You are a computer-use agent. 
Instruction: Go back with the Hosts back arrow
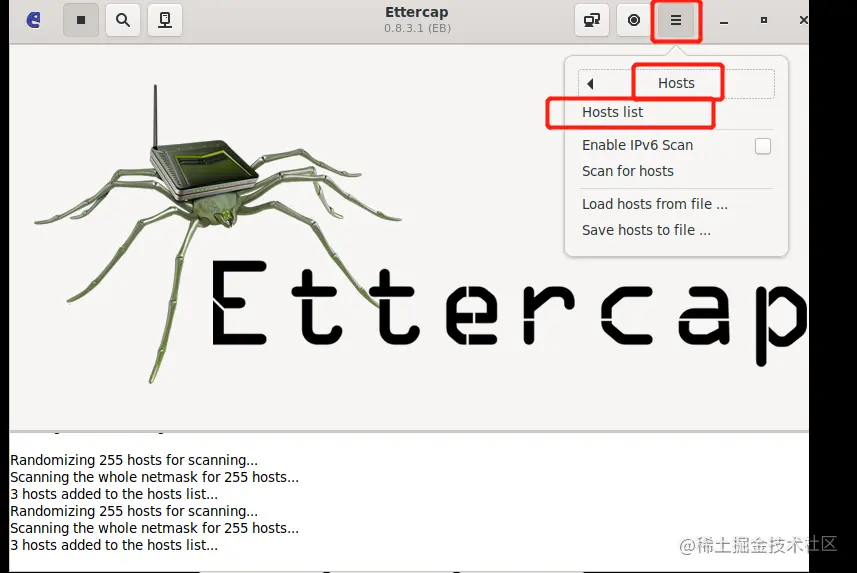coord(590,84)
